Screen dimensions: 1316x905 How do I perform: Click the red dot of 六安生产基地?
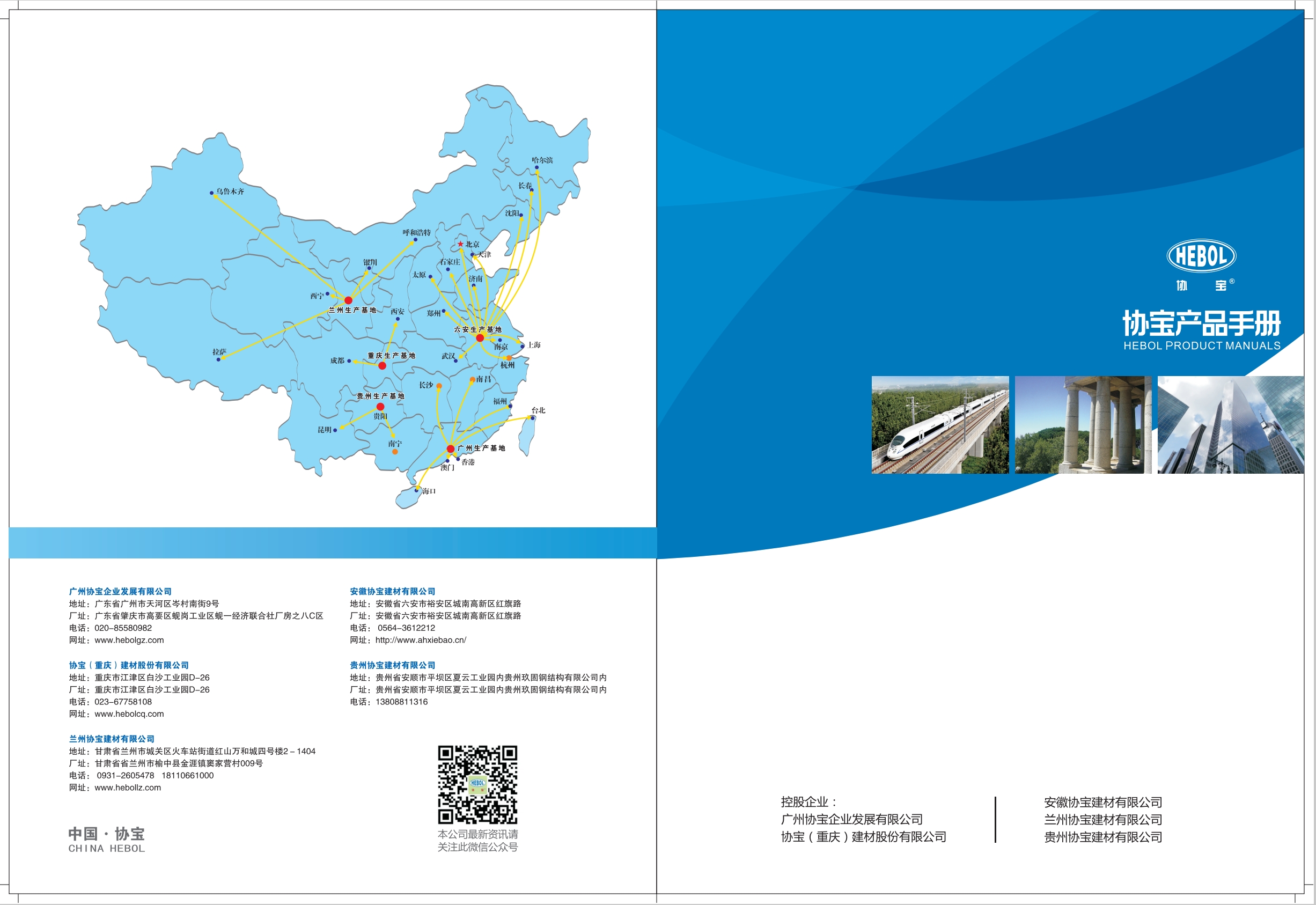480,338
